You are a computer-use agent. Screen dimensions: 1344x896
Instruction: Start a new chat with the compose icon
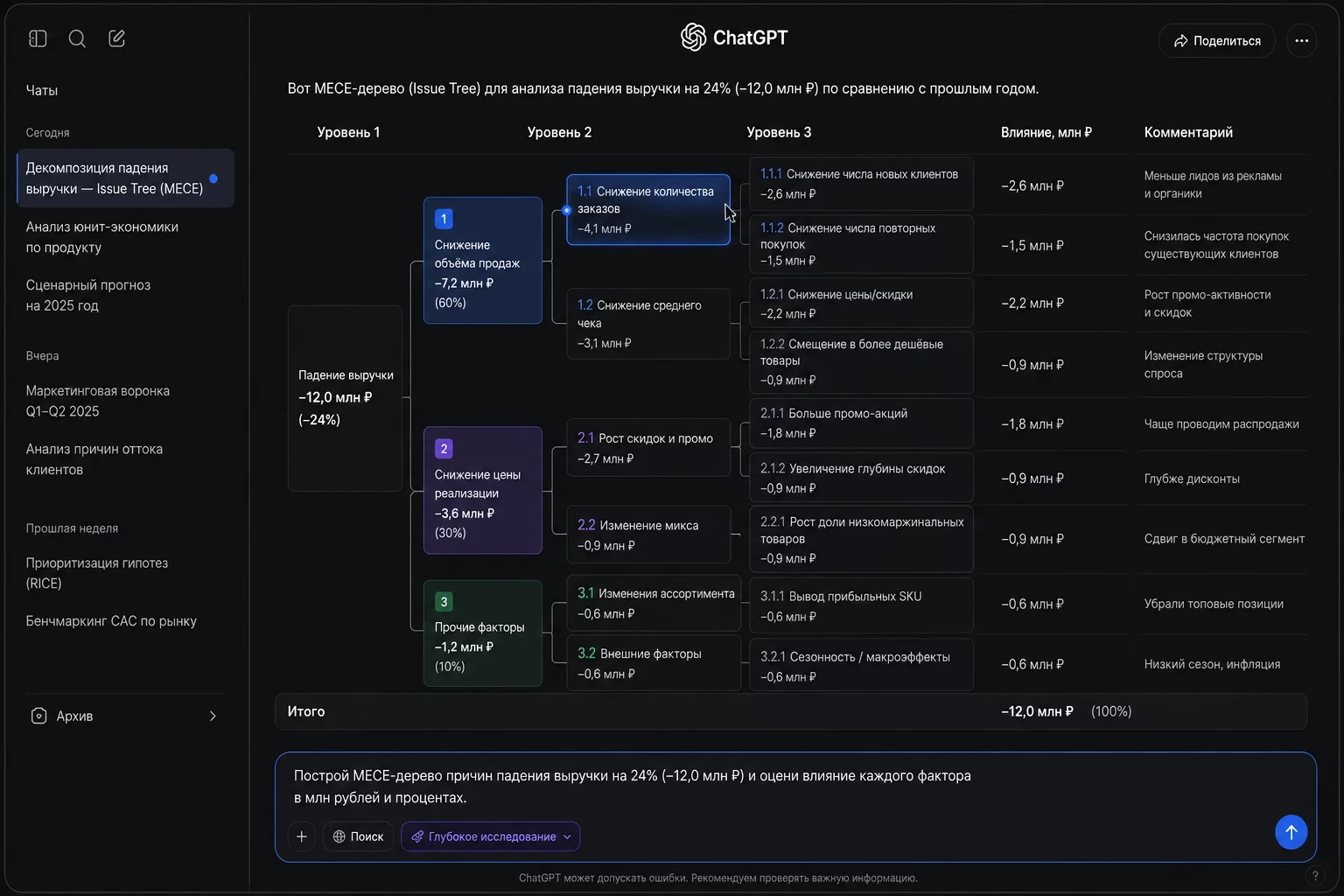(x=116, y=38)
